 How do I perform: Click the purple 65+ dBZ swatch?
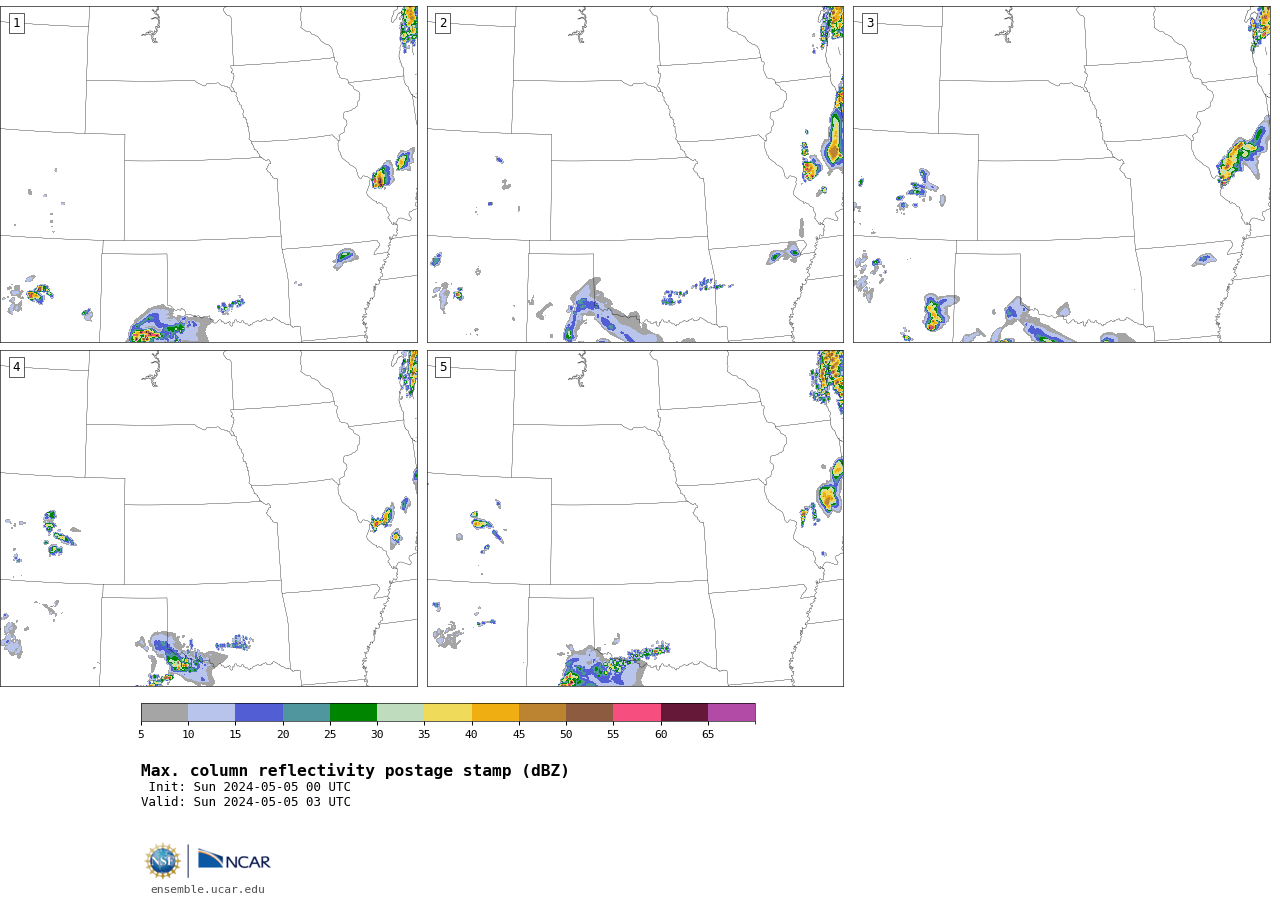[x=732, y=713]
